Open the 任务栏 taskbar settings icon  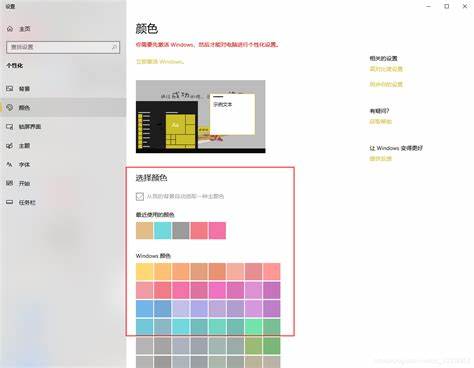[x=10, y=202]
